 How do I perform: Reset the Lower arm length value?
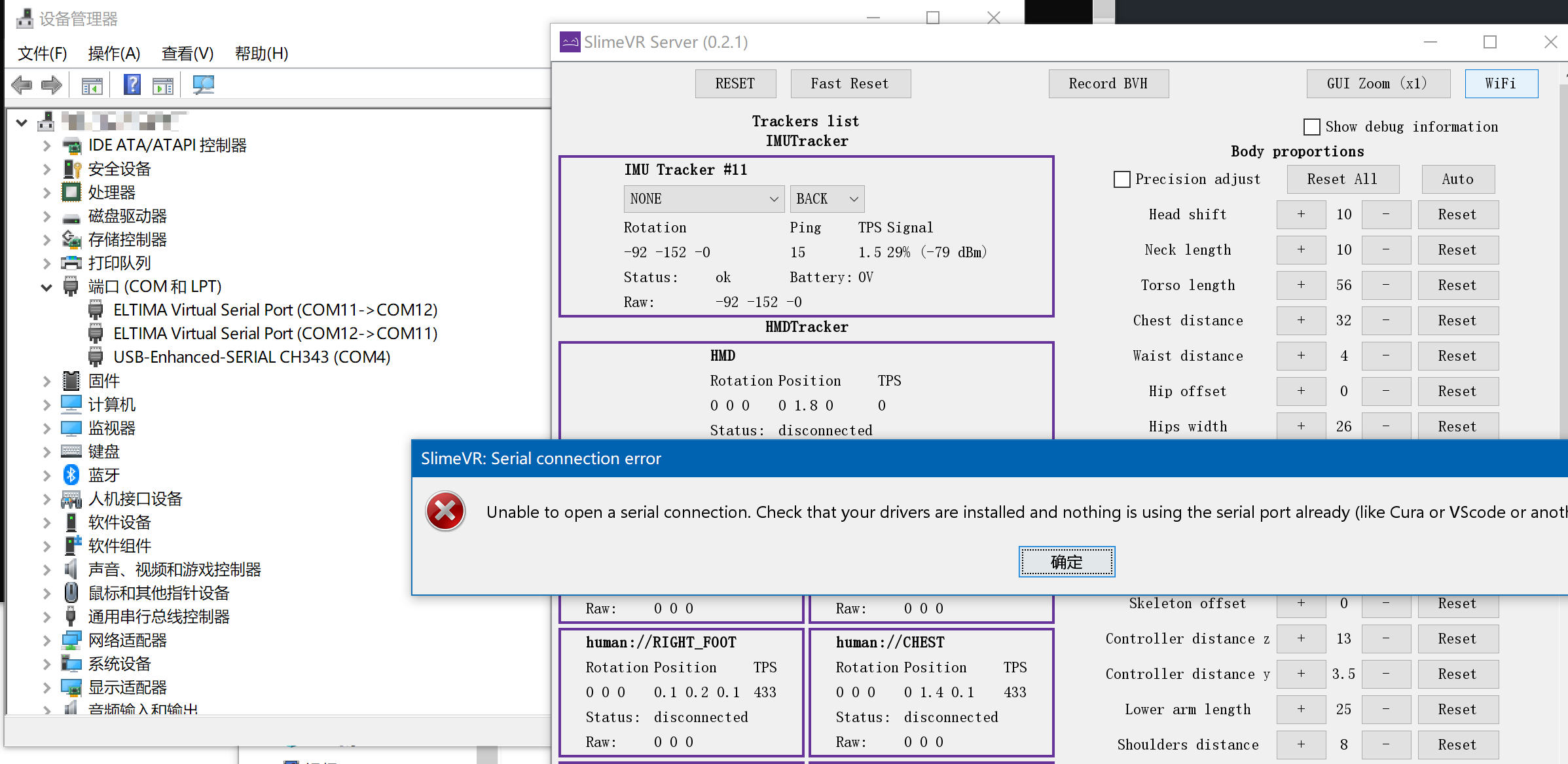(1457, 709)
